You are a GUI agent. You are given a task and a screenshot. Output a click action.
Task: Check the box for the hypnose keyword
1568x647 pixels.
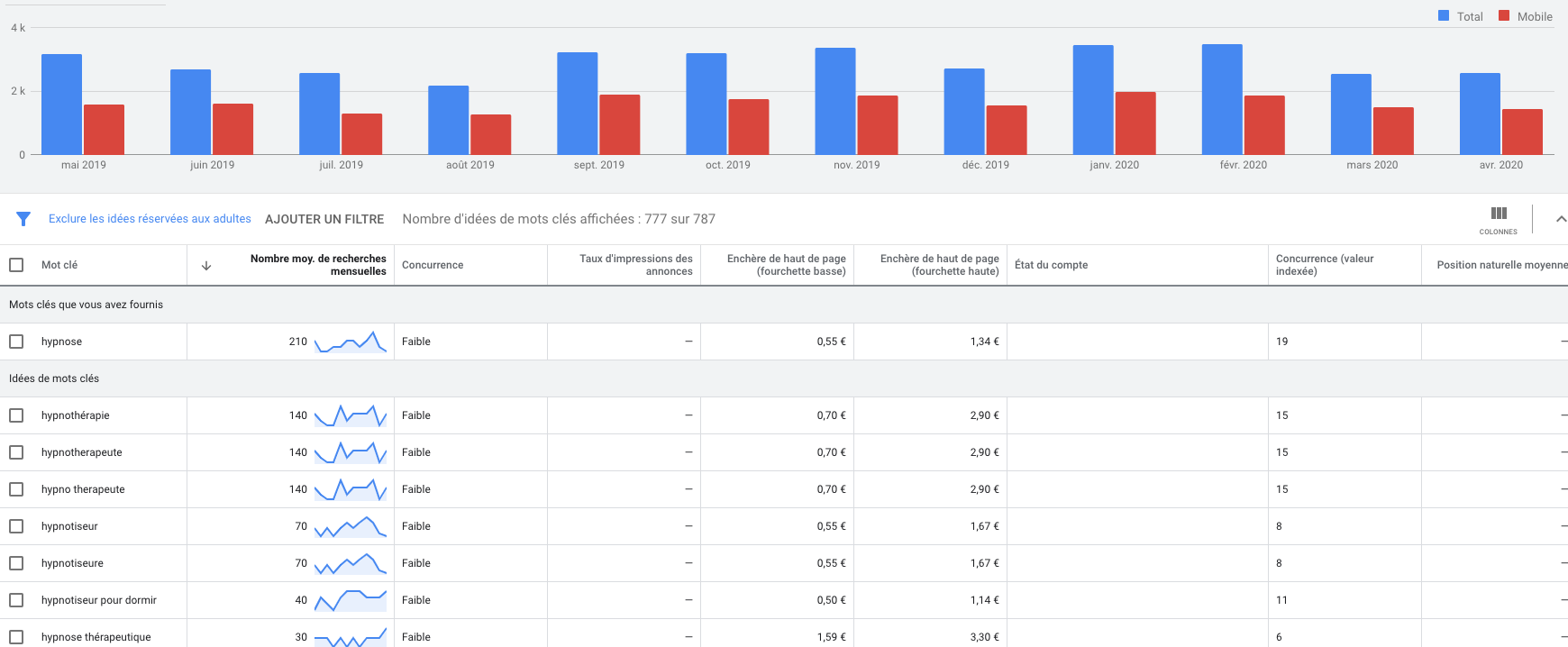(x=16, y=342)
